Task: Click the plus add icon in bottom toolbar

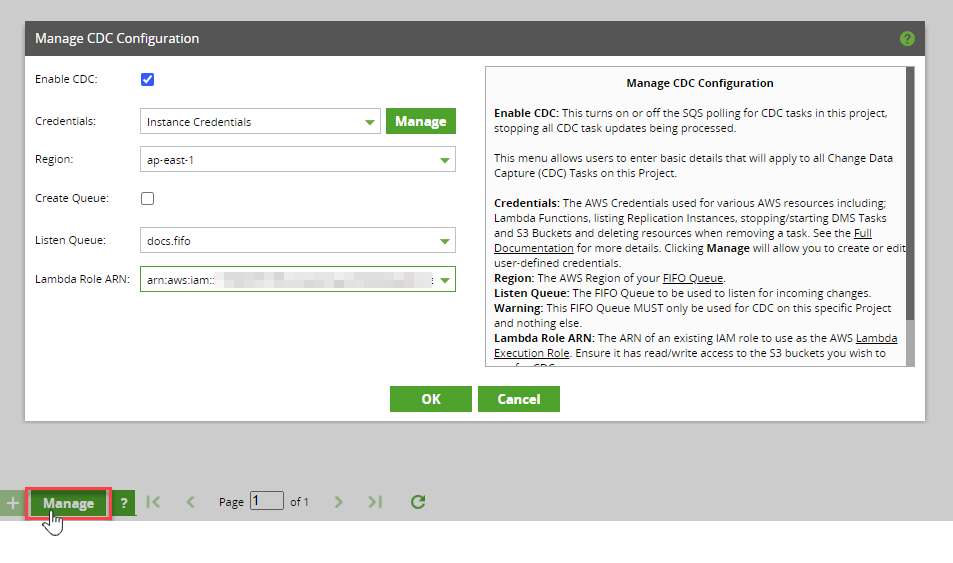Action: (13, 503)
